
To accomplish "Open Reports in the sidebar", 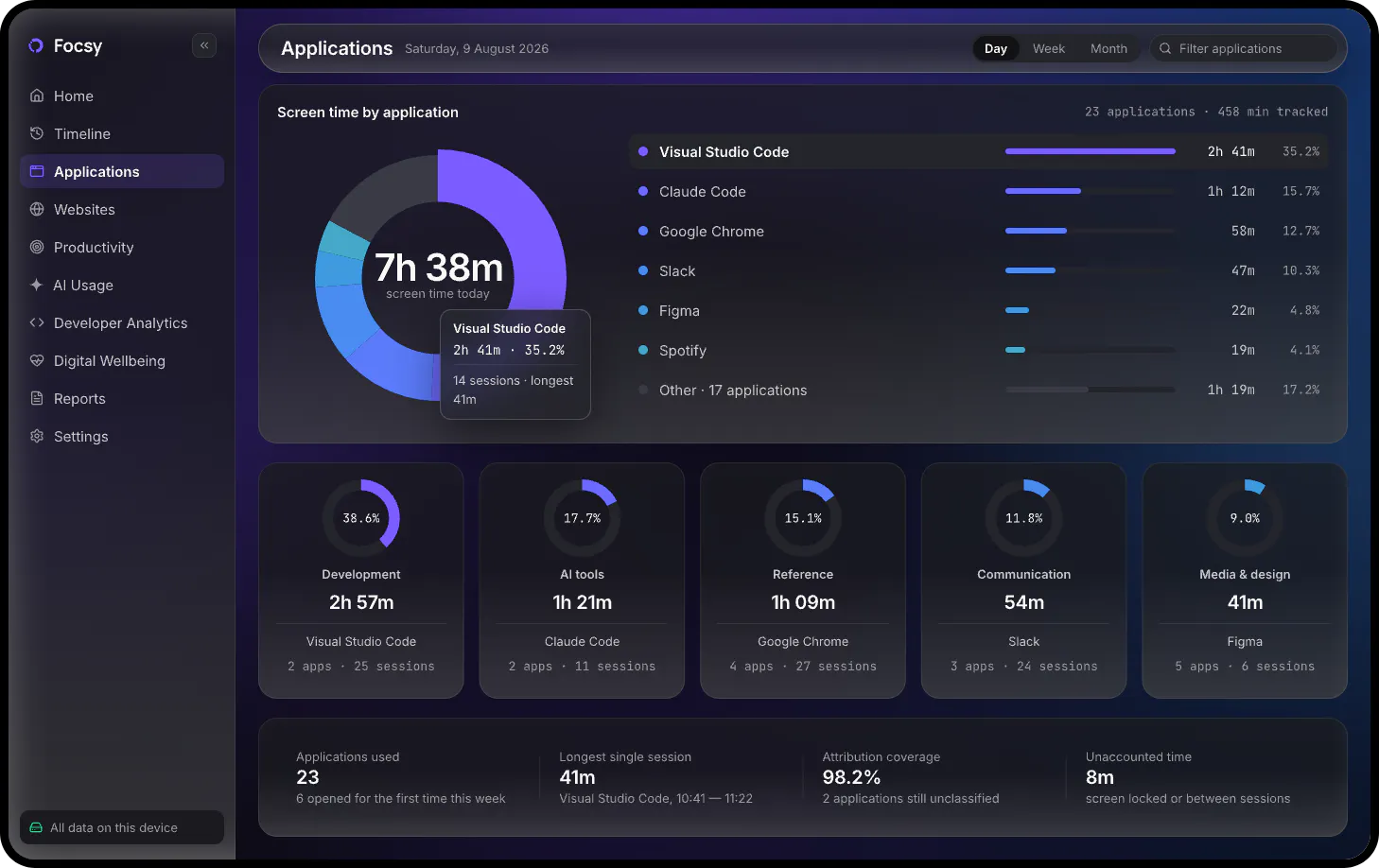I will 122,398.
